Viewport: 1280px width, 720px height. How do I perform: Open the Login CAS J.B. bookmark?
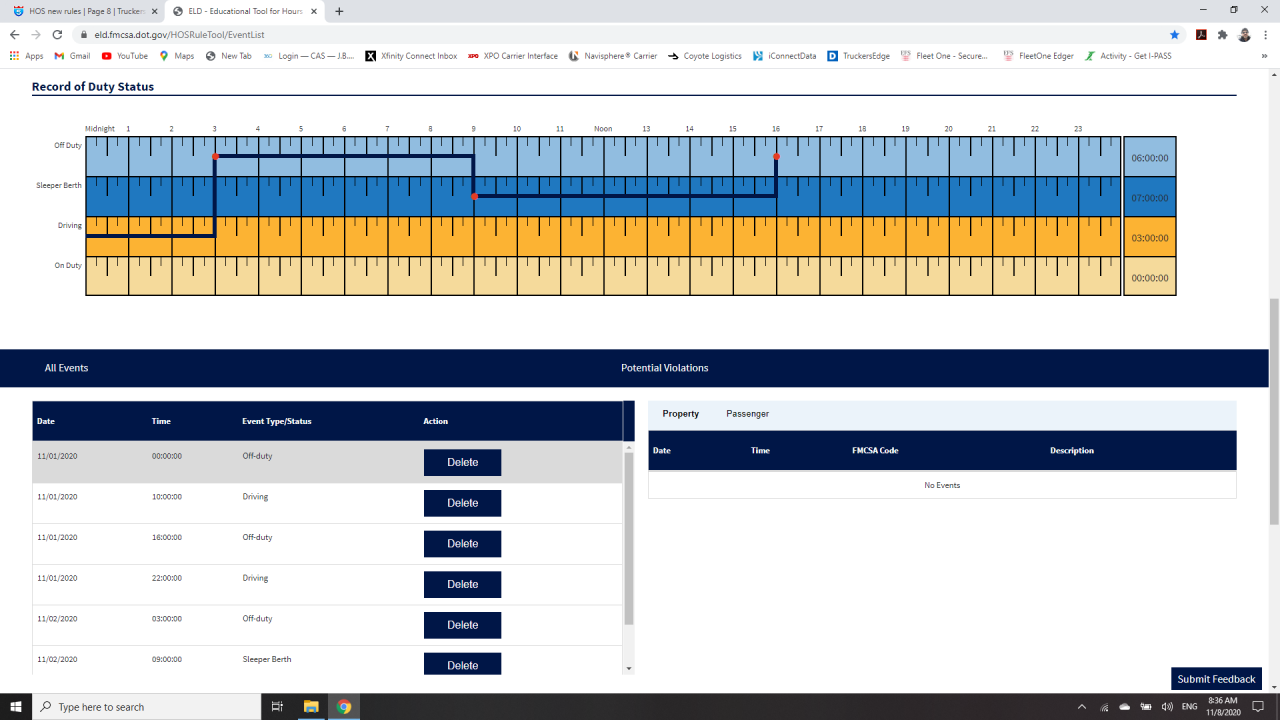click(309, 56)
